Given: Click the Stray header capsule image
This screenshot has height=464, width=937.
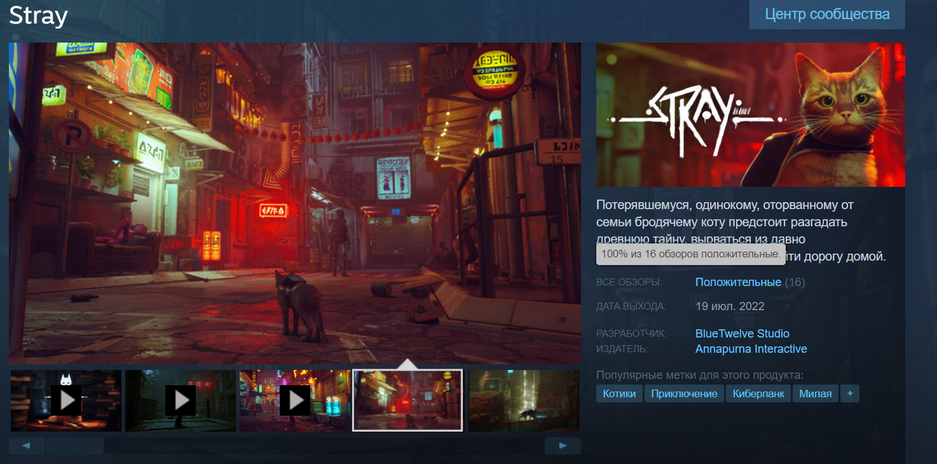Looking at the screenshot, I should click(751, 115).
